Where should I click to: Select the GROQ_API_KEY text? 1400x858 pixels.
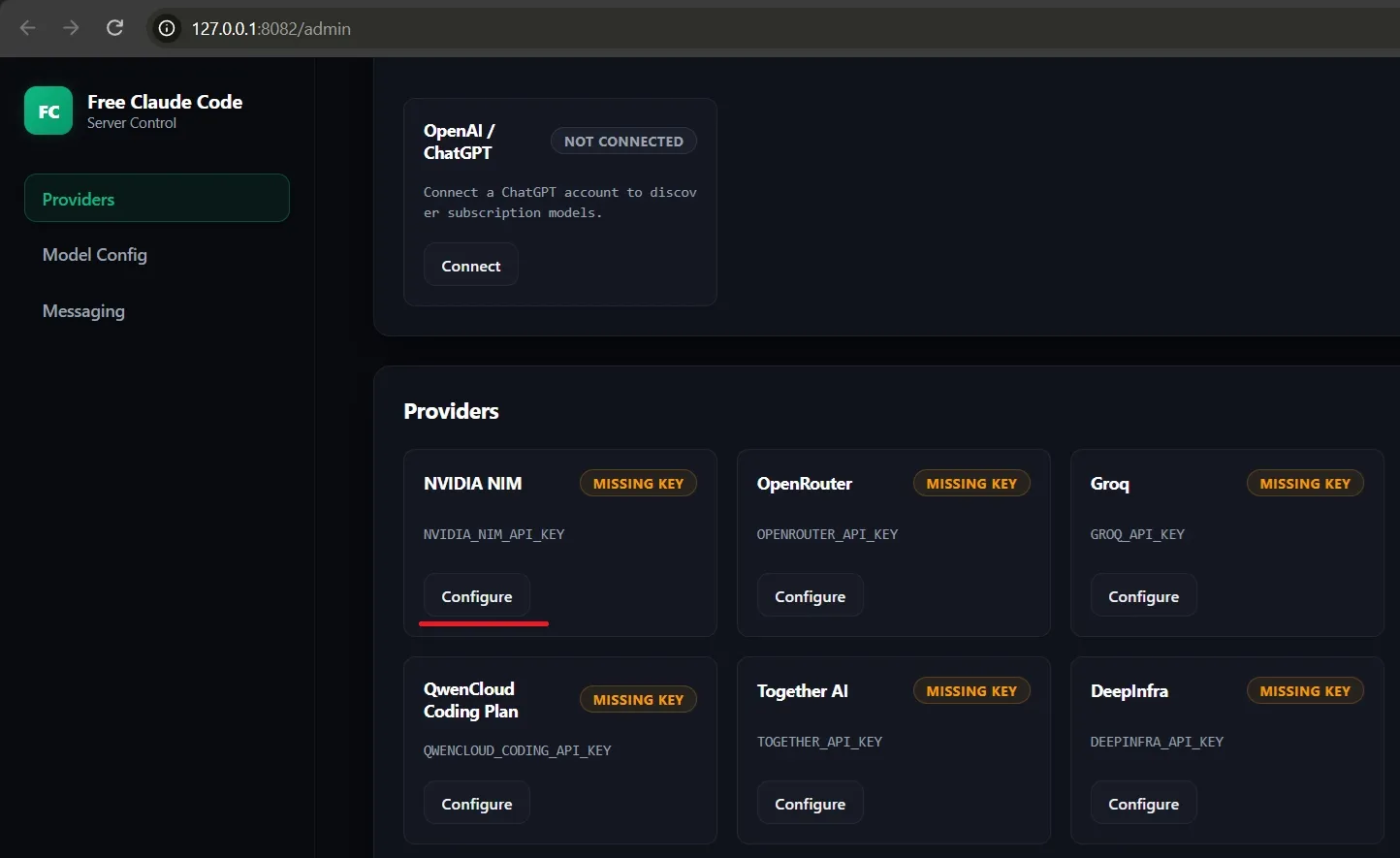1137,534
